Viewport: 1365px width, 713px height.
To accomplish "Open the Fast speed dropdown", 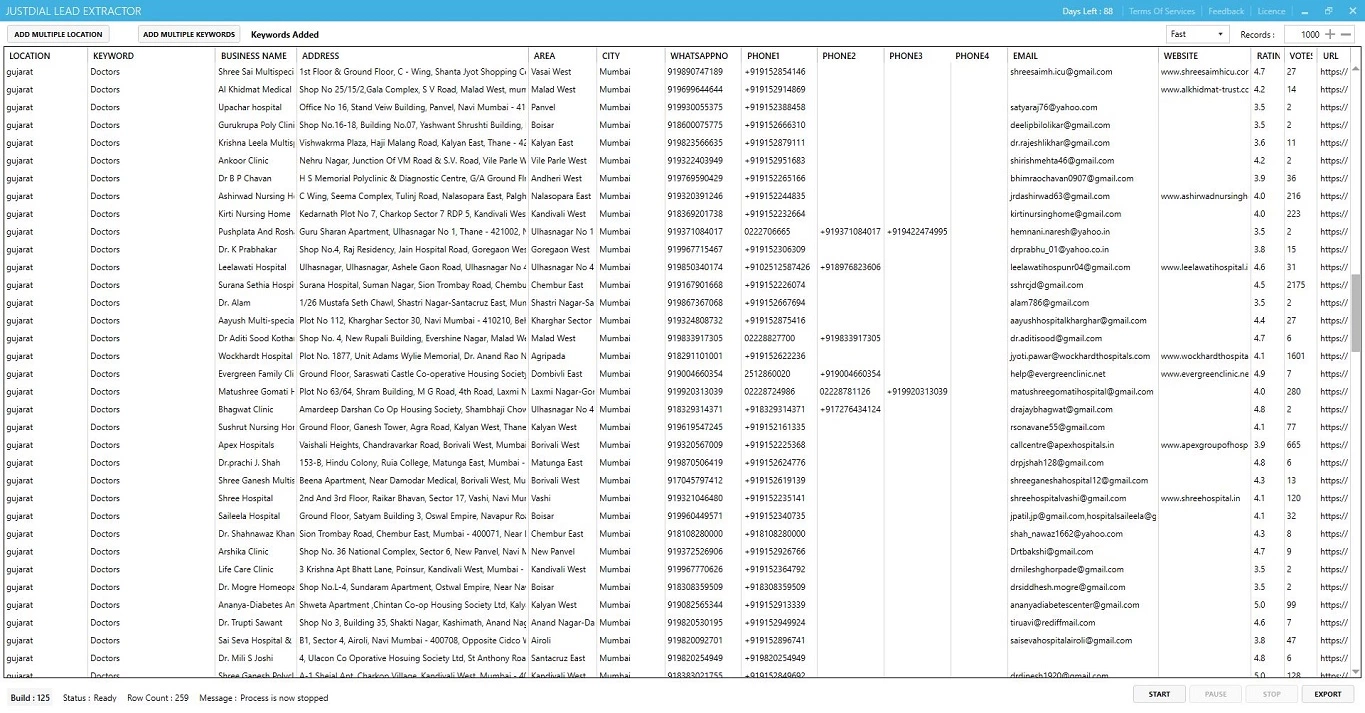I will pyautogui.click(x=1197, y=34).
